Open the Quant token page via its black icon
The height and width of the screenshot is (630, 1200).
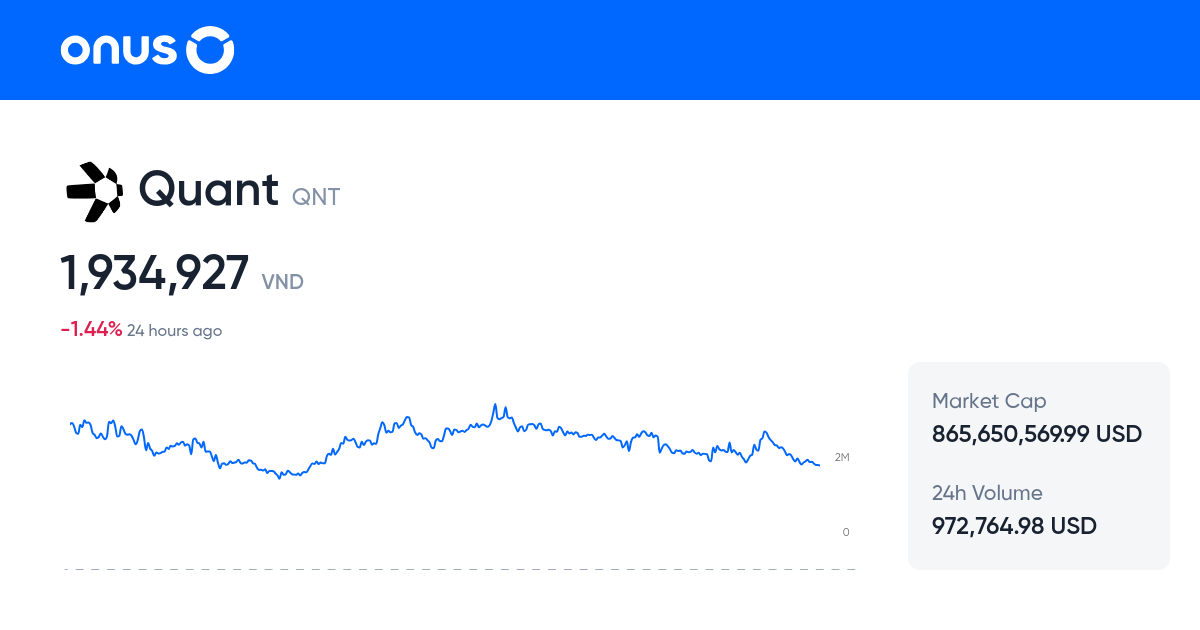tap(95, 190)
